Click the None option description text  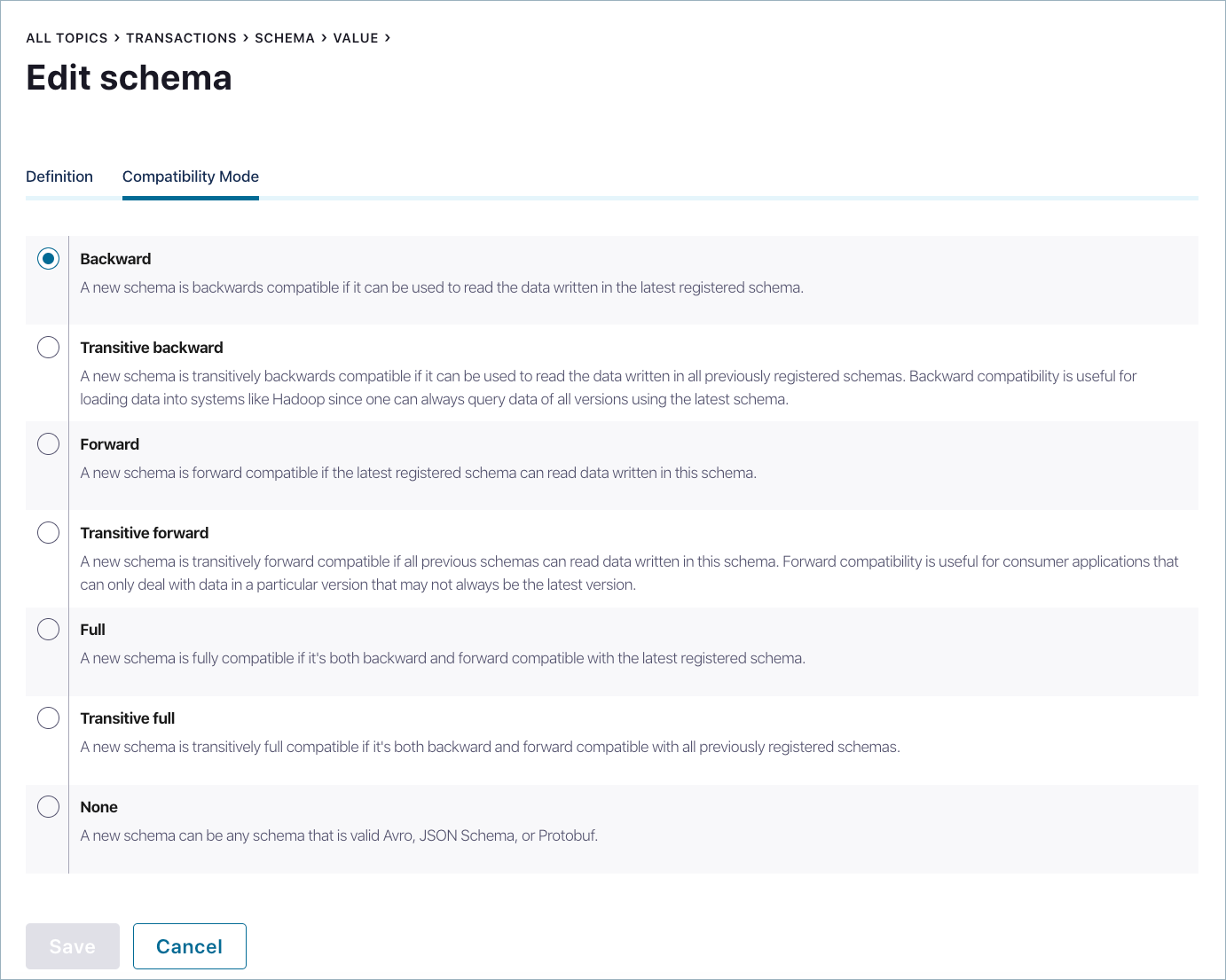click(x=339, y=835)
